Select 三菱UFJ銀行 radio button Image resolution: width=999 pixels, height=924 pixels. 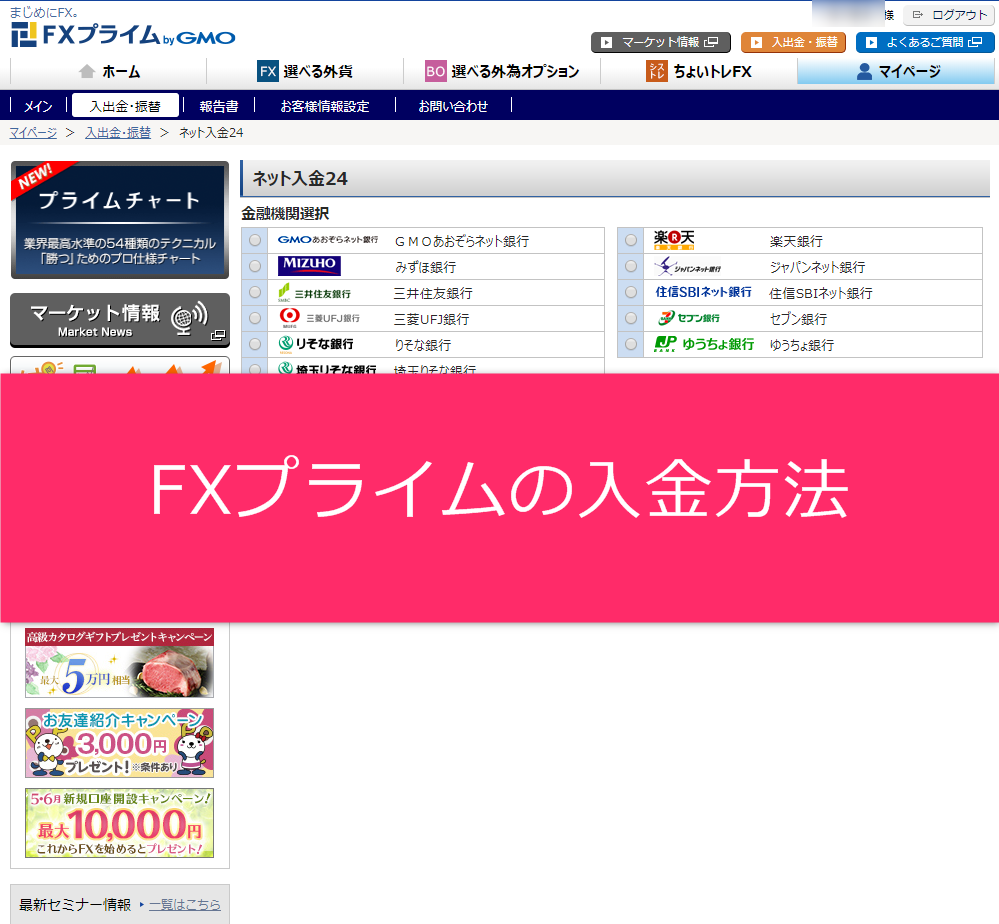click(255, 318)
